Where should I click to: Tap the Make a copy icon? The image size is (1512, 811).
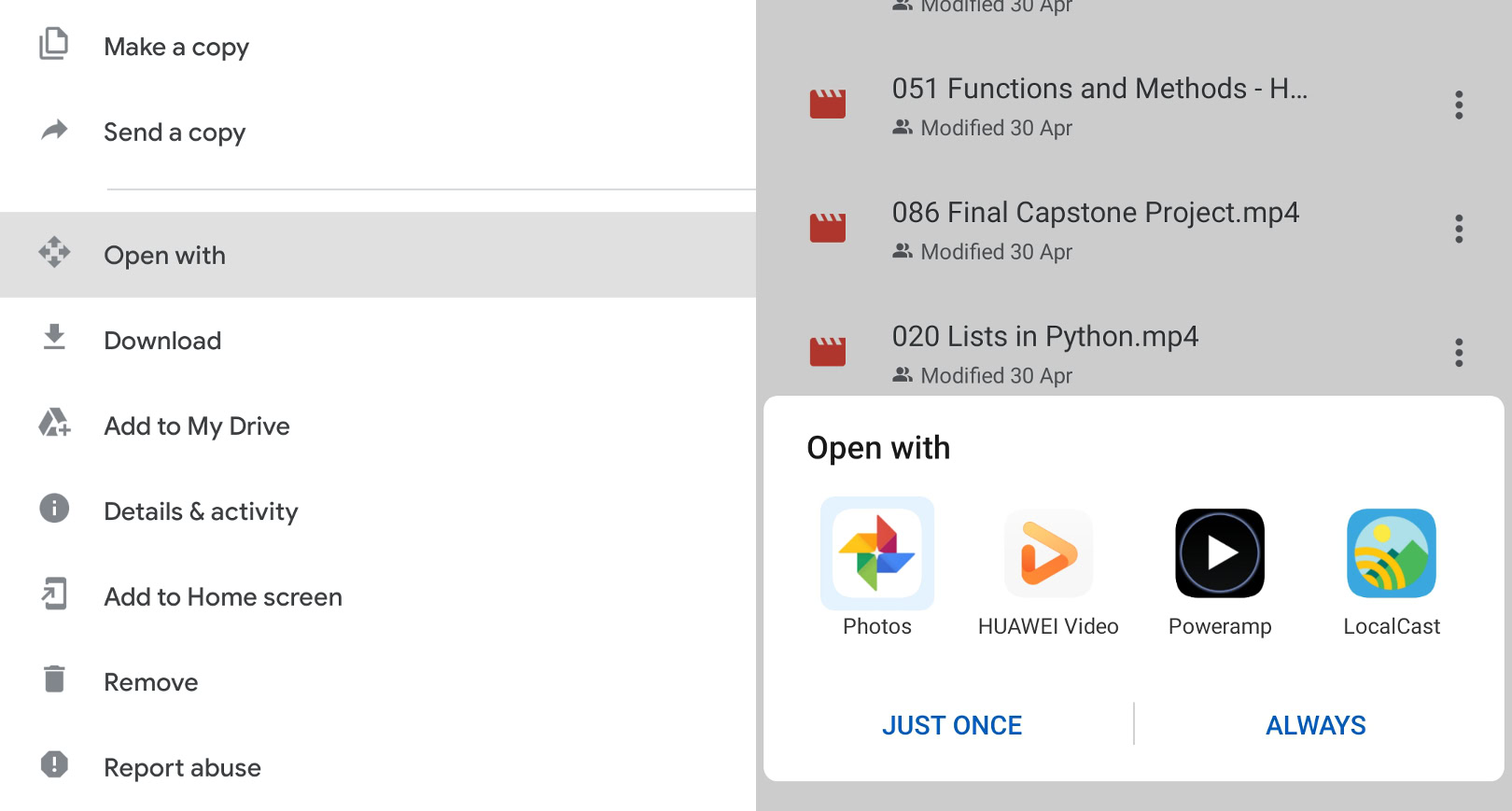pyautogui.click(x=54, y=45)
